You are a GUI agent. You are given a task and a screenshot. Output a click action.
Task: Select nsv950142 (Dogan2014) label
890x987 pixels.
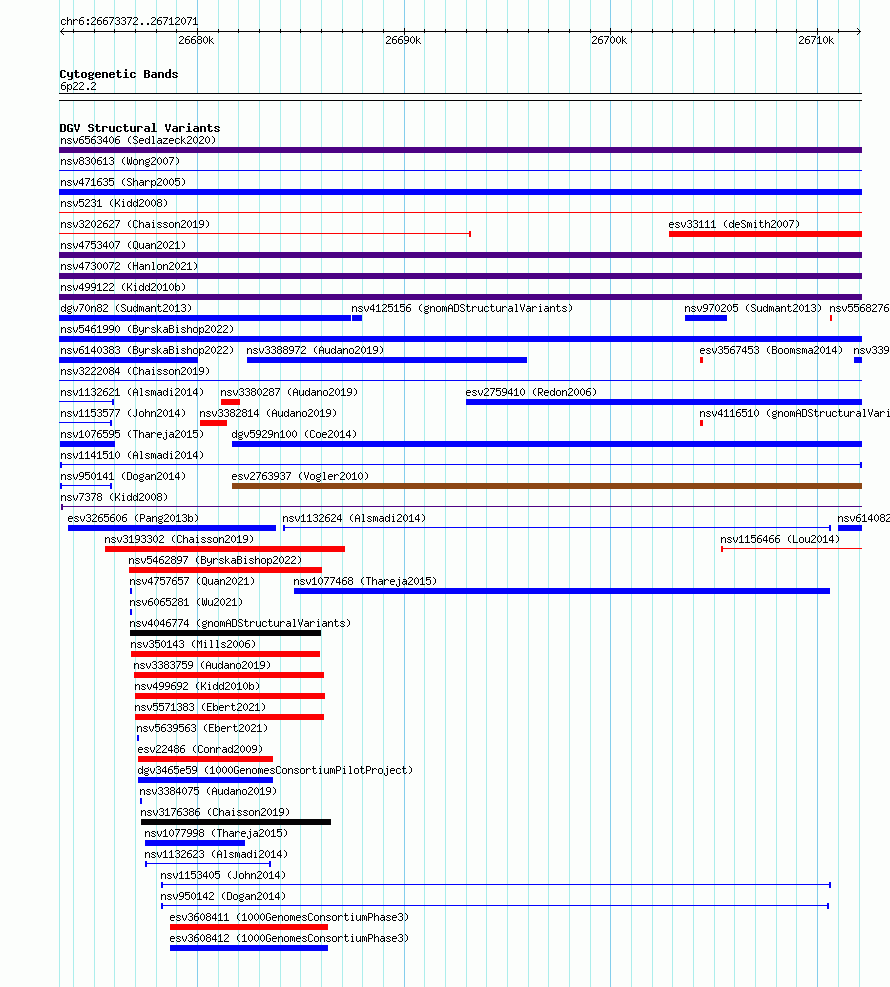[223, 896]
